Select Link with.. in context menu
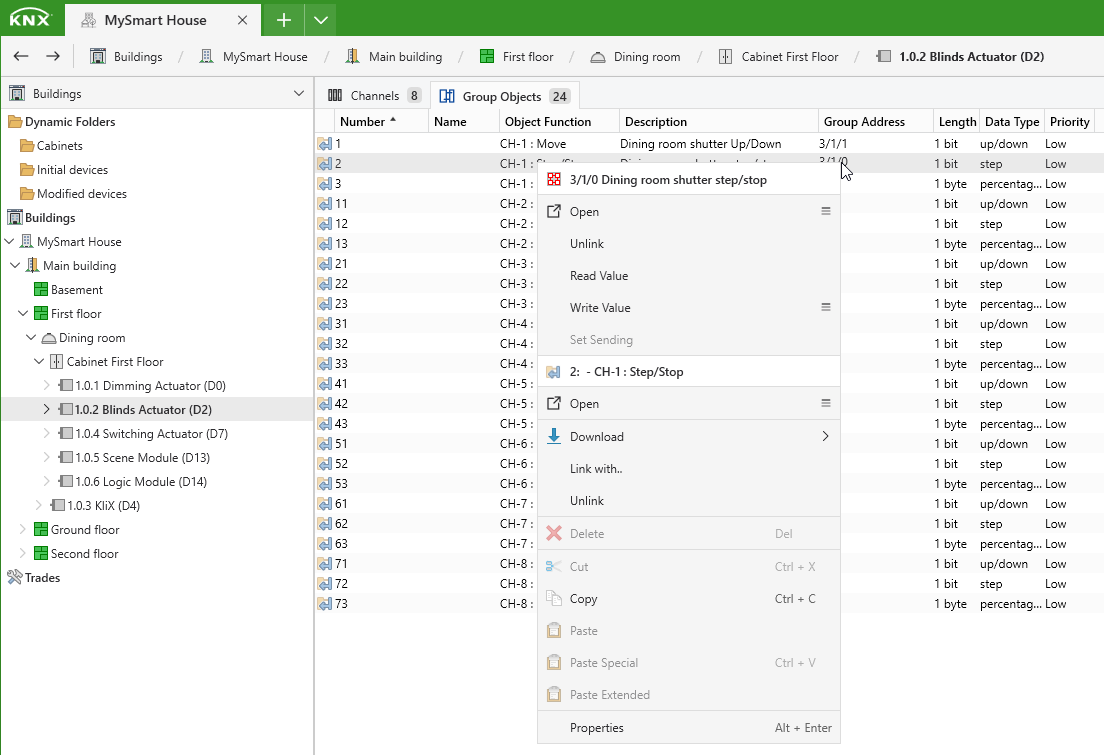1104x755 pixels. (x=596, y=468)
